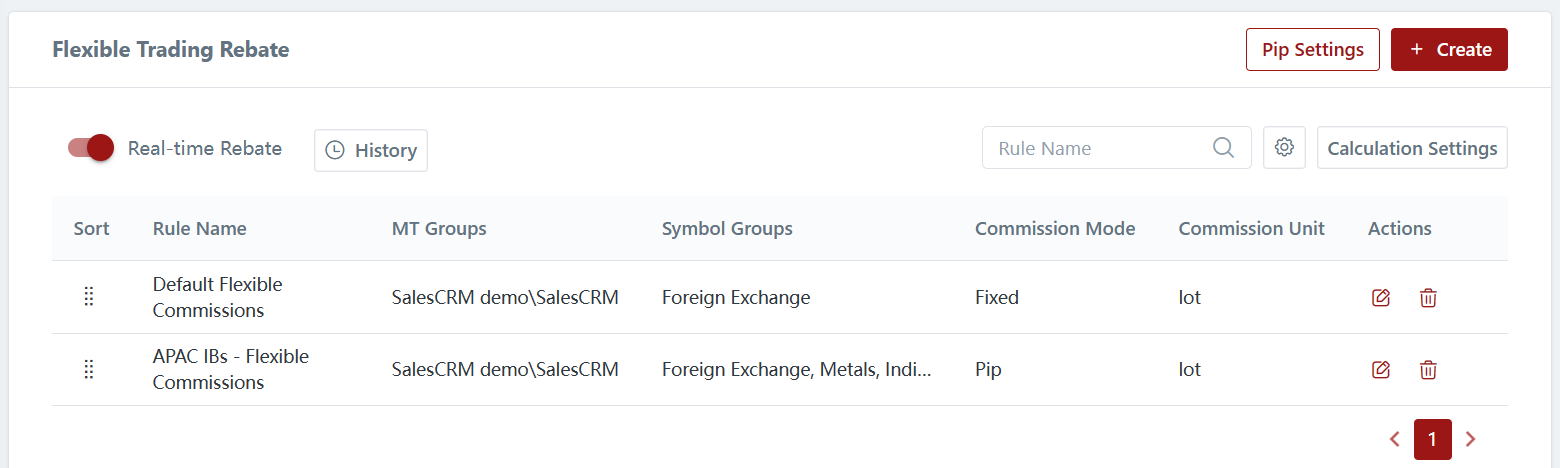
Task: Toggle the Real-time Rebate switch
Action: click(91, 148)
